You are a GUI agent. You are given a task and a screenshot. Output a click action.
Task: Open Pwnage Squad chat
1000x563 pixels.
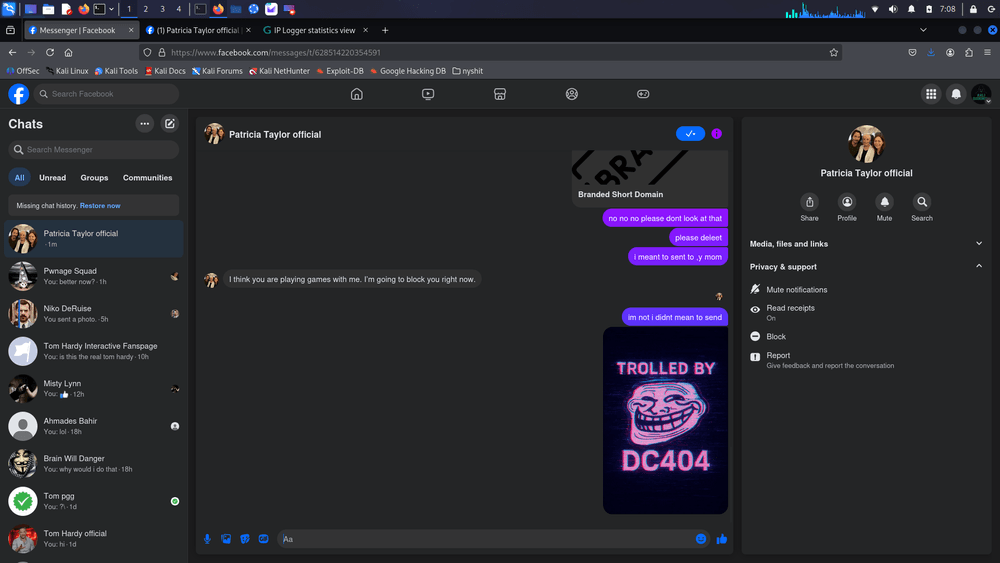click(x=94, y=276)
